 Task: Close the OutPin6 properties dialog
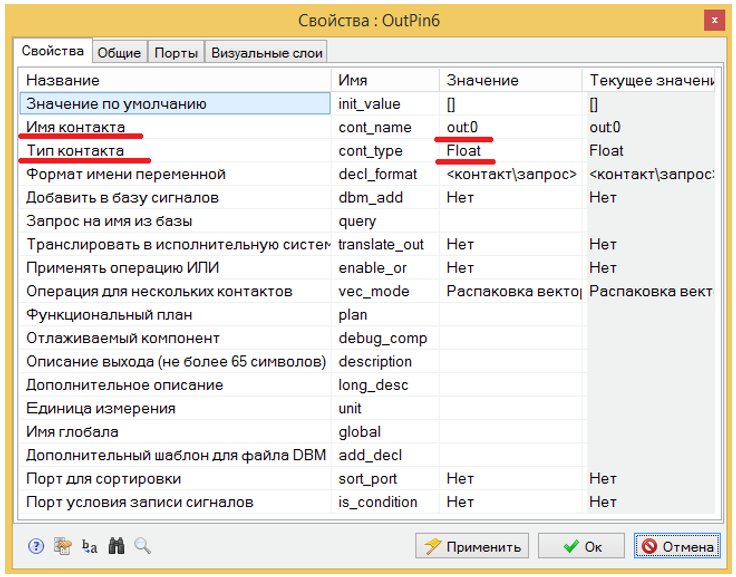coord(714,20)
